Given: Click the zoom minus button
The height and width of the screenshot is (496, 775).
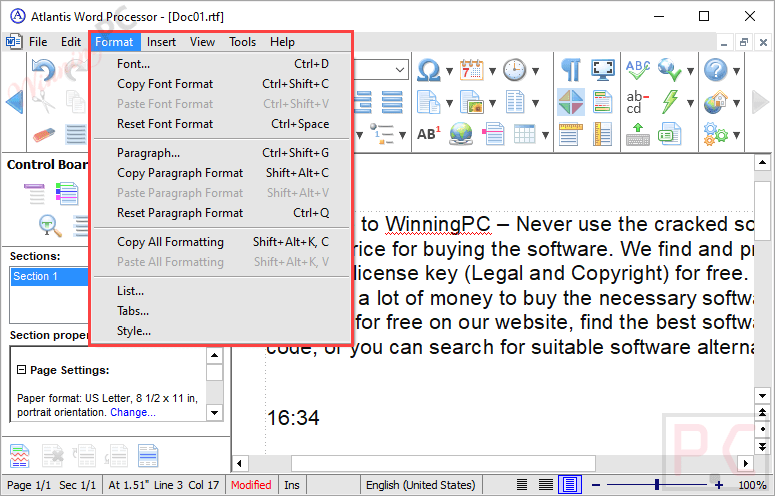Looking at the screenshot, I should [x=596, y=485].
